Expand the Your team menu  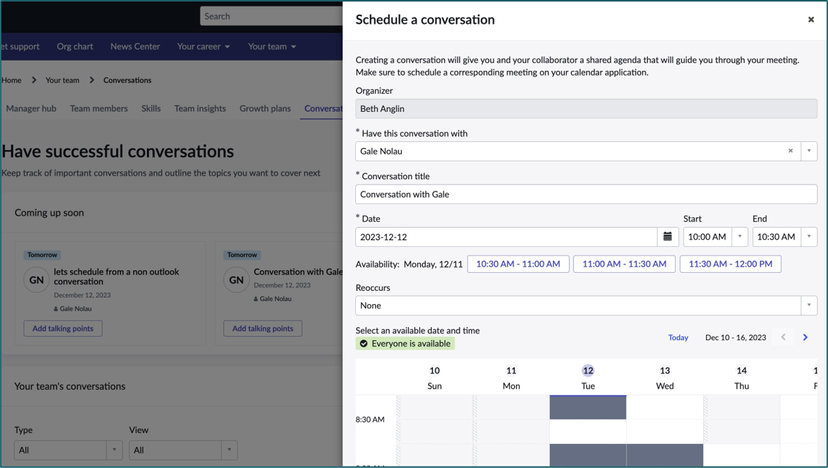click(x=272, y=46)
